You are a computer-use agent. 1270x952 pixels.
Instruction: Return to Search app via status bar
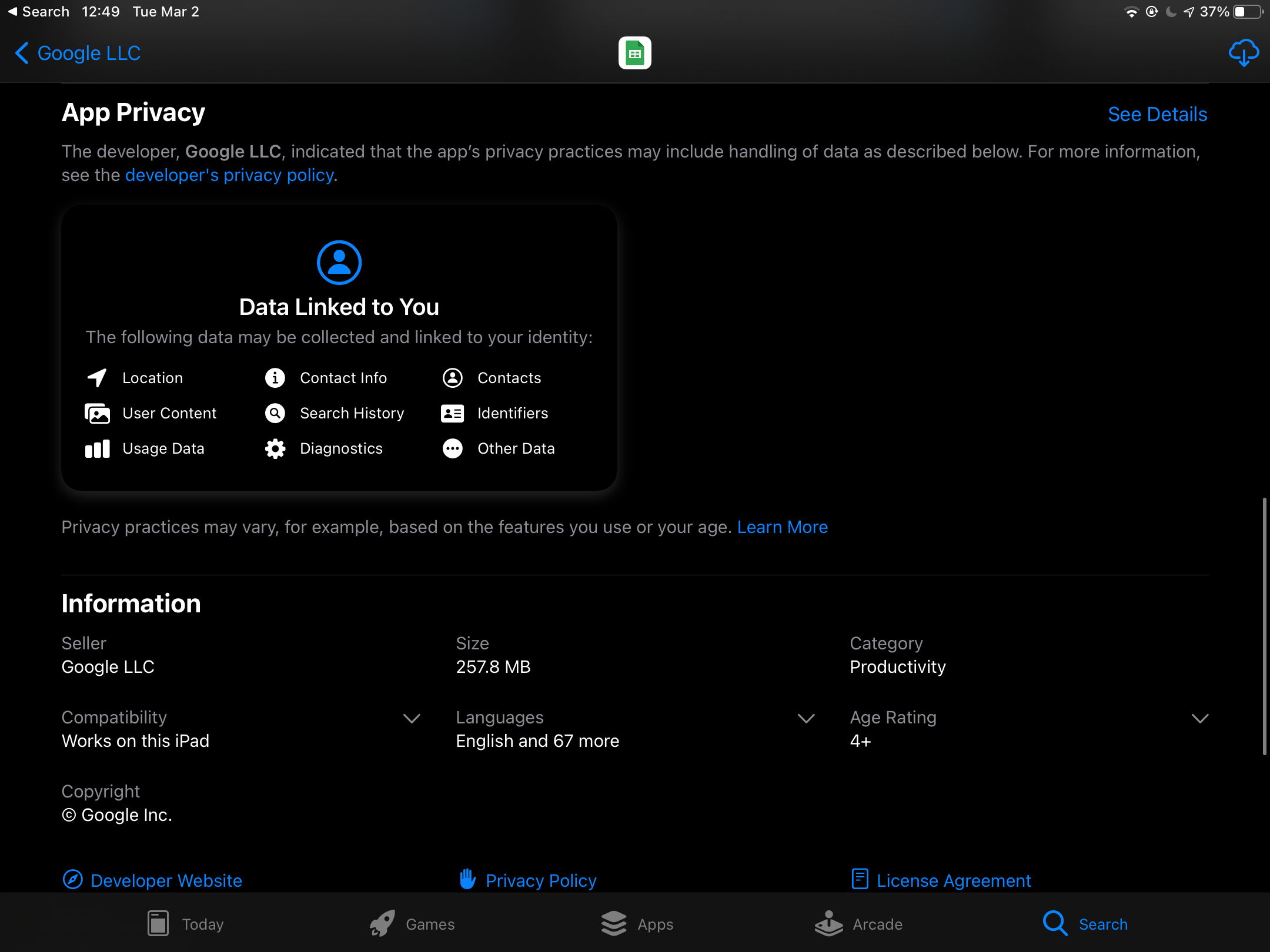click(x=39, y=12)
